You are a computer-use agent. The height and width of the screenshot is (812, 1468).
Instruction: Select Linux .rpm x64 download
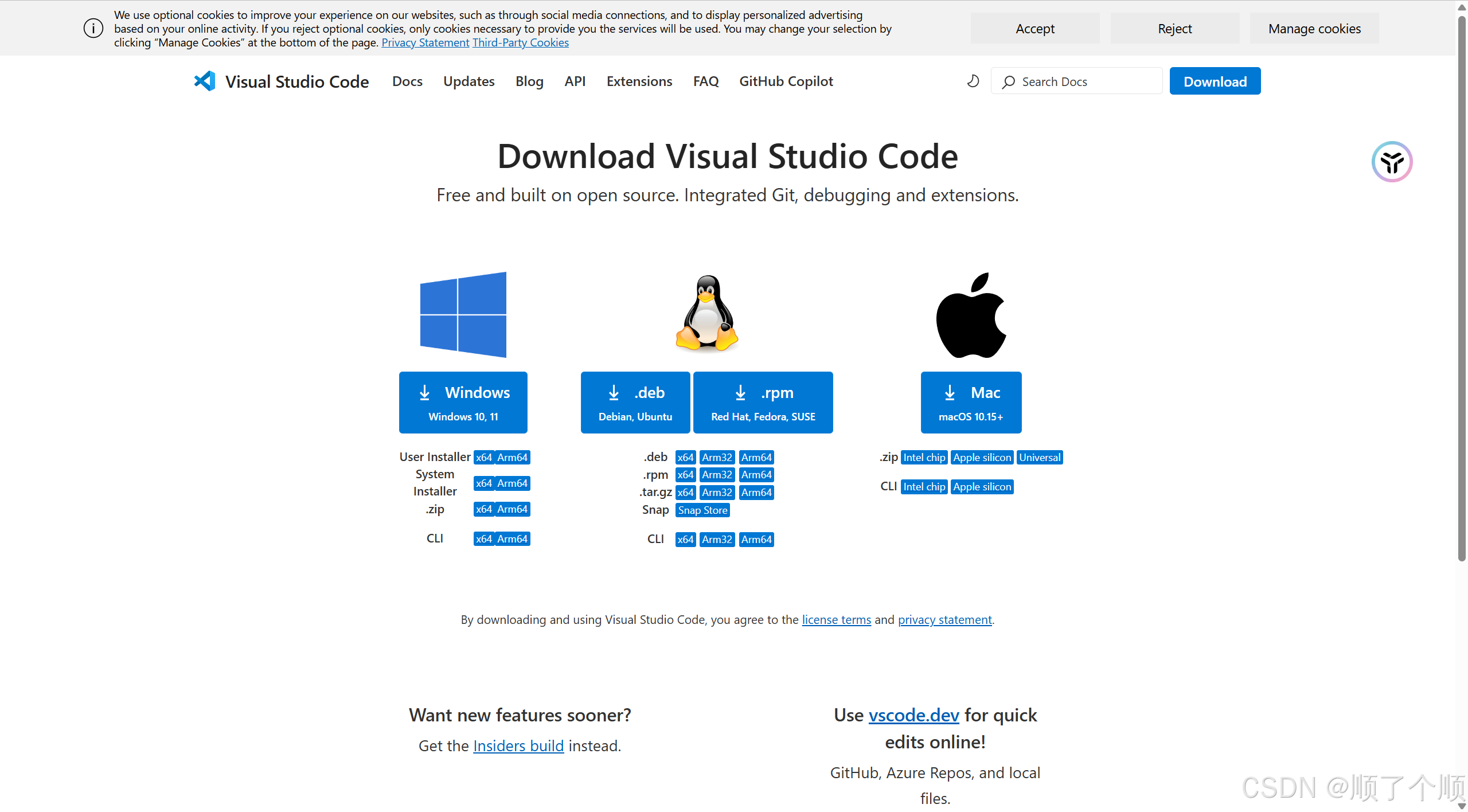pos(685,474)
